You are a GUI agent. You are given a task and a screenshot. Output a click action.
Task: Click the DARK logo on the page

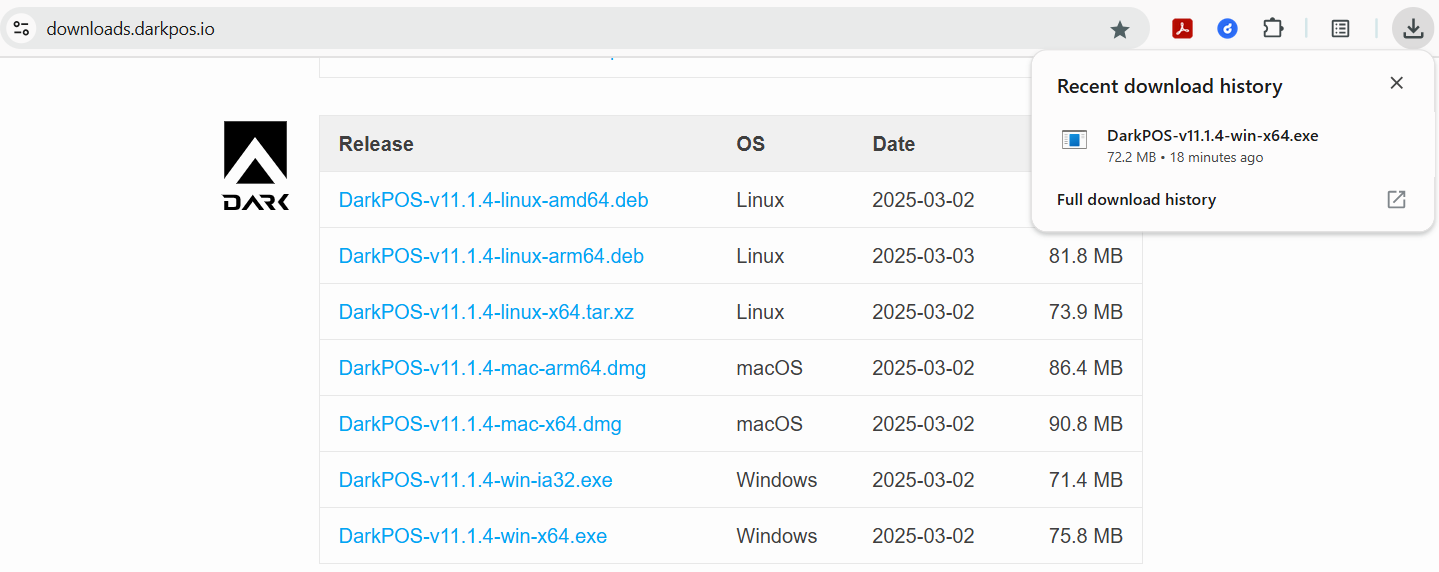click(256, 166)
